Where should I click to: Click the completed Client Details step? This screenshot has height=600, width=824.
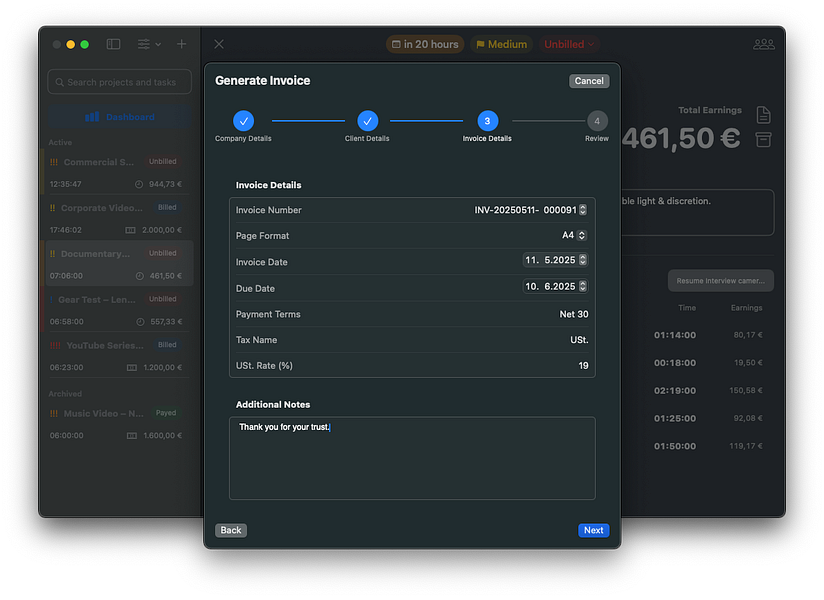pyautogui.click(x=367, y=121)
